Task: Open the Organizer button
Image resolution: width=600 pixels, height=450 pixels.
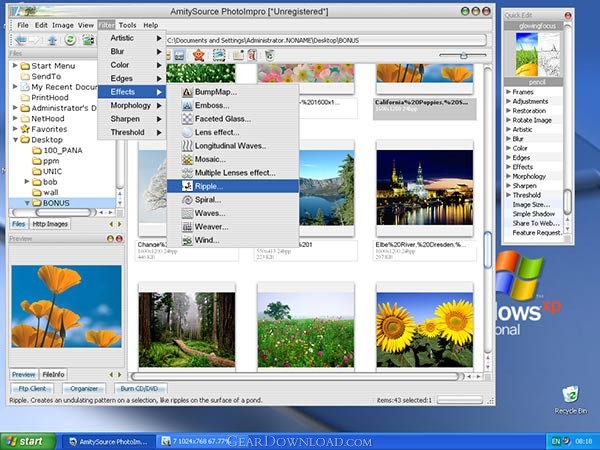Action: pyautogui.click(x=84, y=389)
